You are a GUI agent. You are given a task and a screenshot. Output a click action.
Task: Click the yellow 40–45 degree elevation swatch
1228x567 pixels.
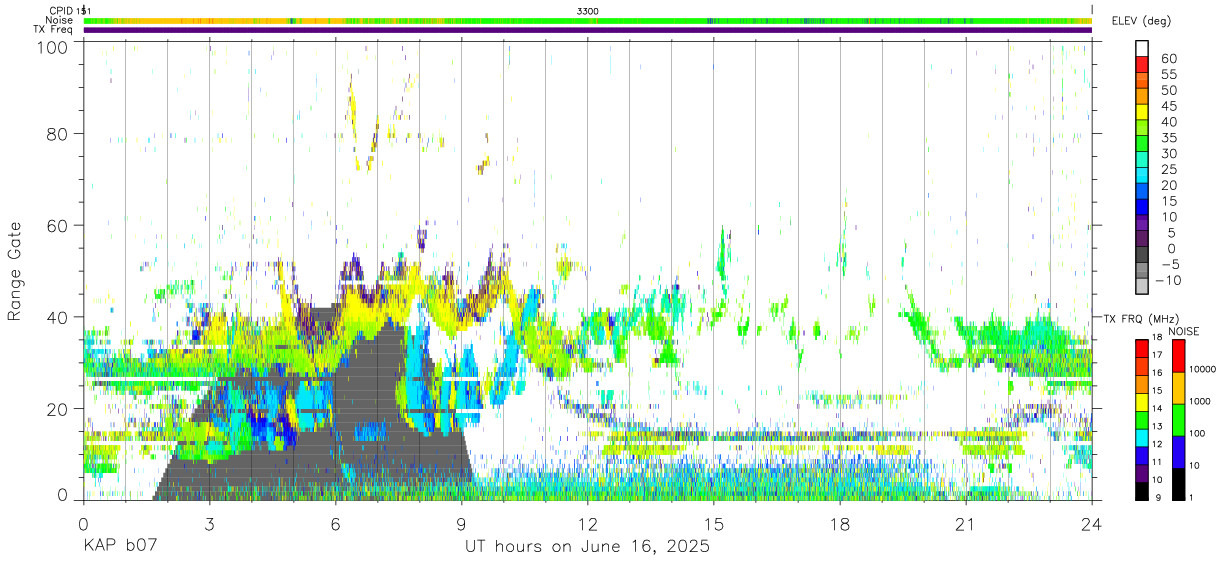[x=1142, y=113]
